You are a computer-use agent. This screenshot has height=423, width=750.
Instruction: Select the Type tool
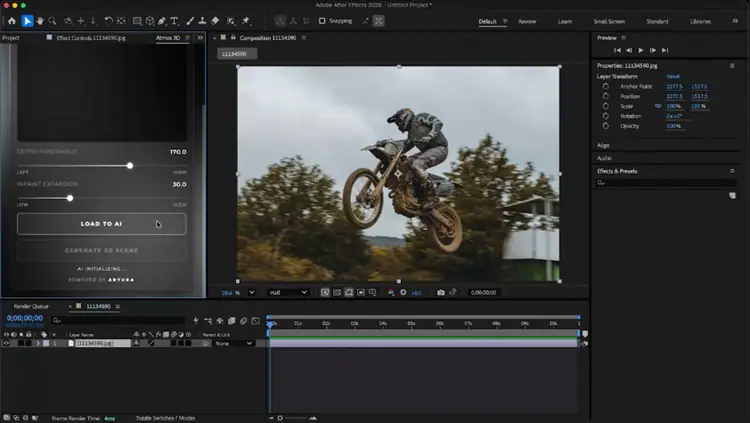click(x=174, y=21)
